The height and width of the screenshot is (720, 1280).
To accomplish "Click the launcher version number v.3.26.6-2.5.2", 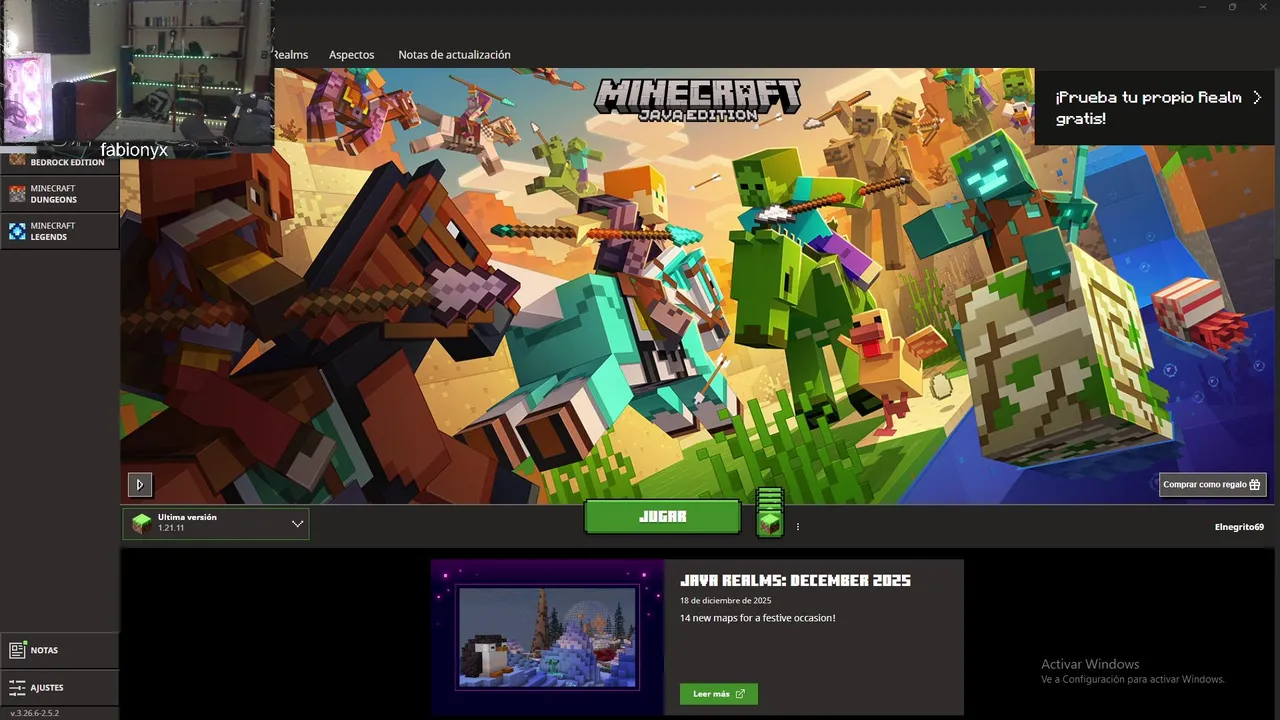I will (35, 713).
